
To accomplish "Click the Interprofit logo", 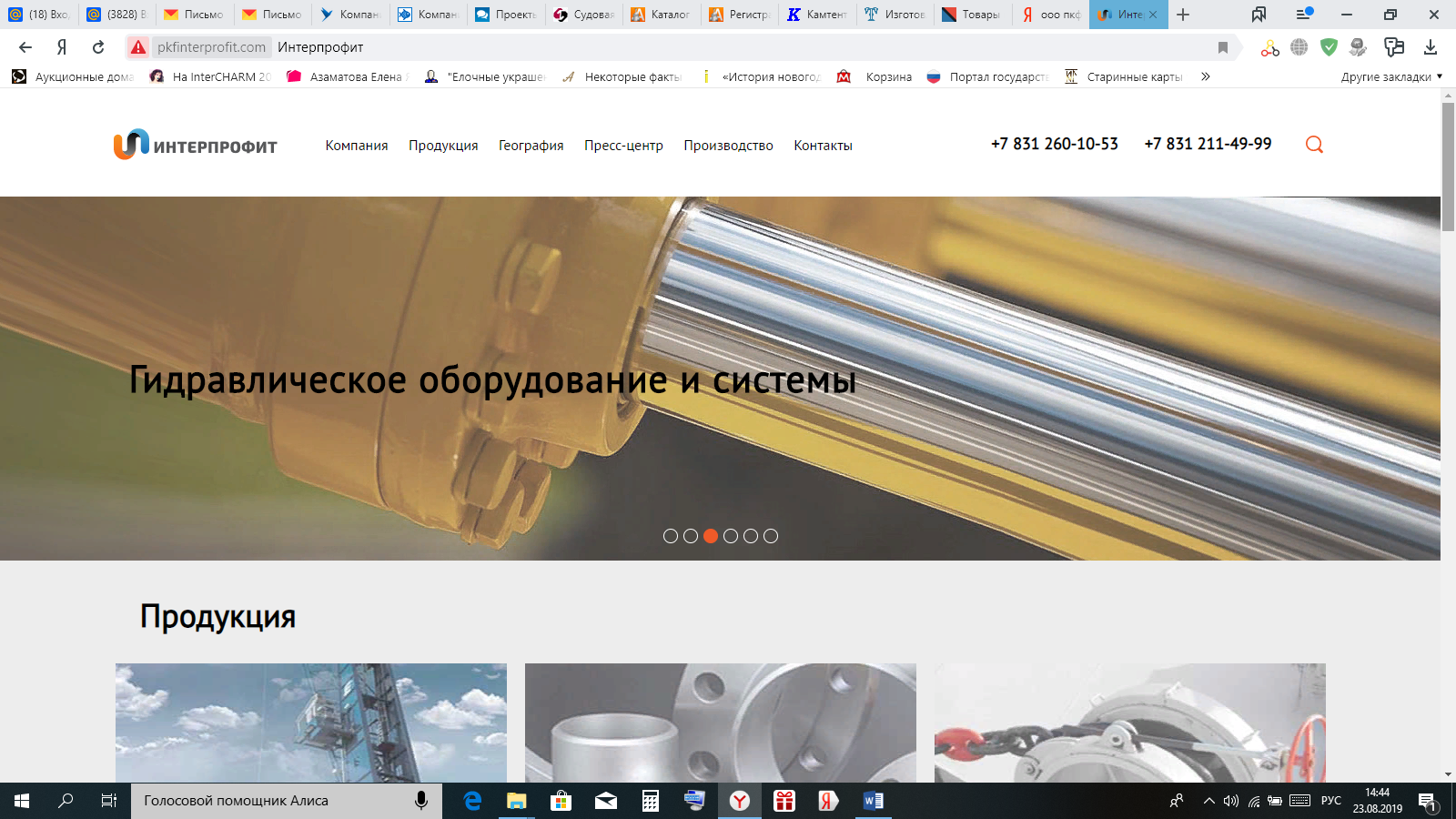I will click(196, 145).
